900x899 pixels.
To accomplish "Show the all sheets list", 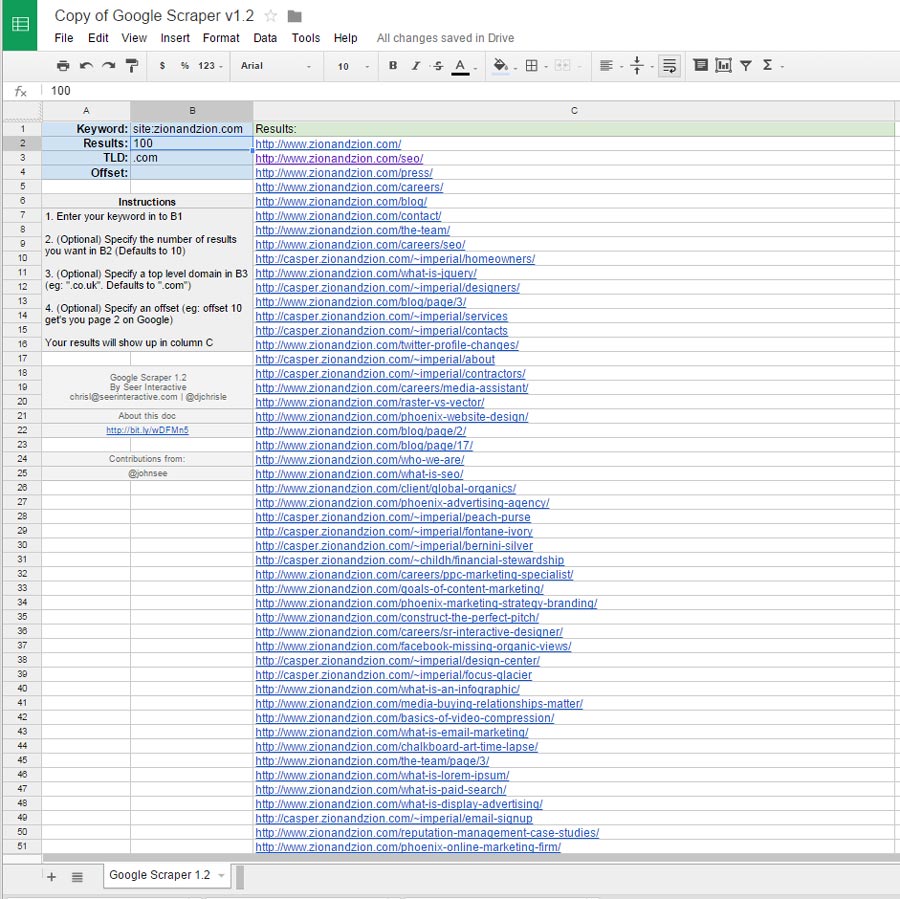I will point(77,877).
